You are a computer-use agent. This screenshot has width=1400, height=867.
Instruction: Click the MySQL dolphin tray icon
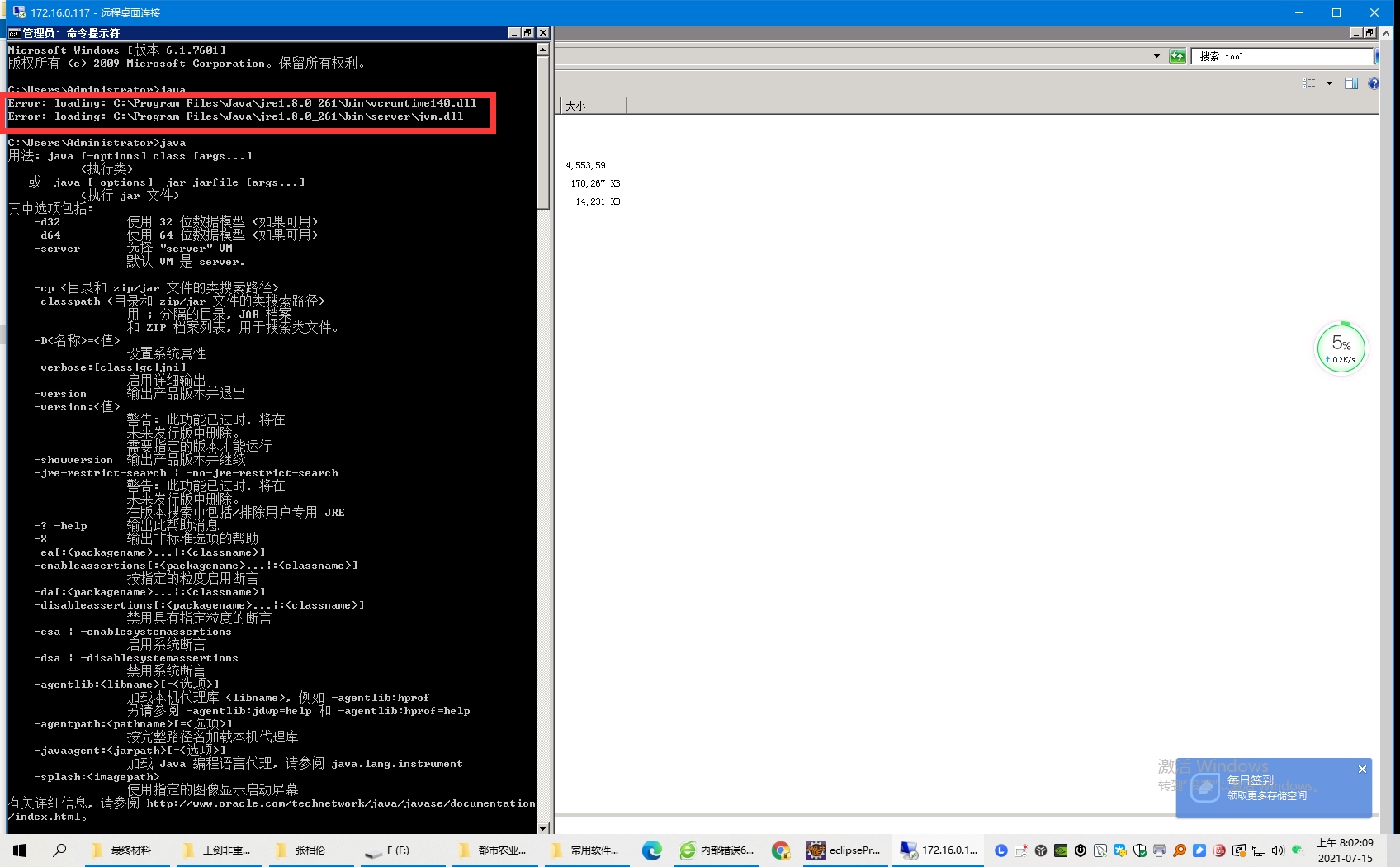point(1100,850)
